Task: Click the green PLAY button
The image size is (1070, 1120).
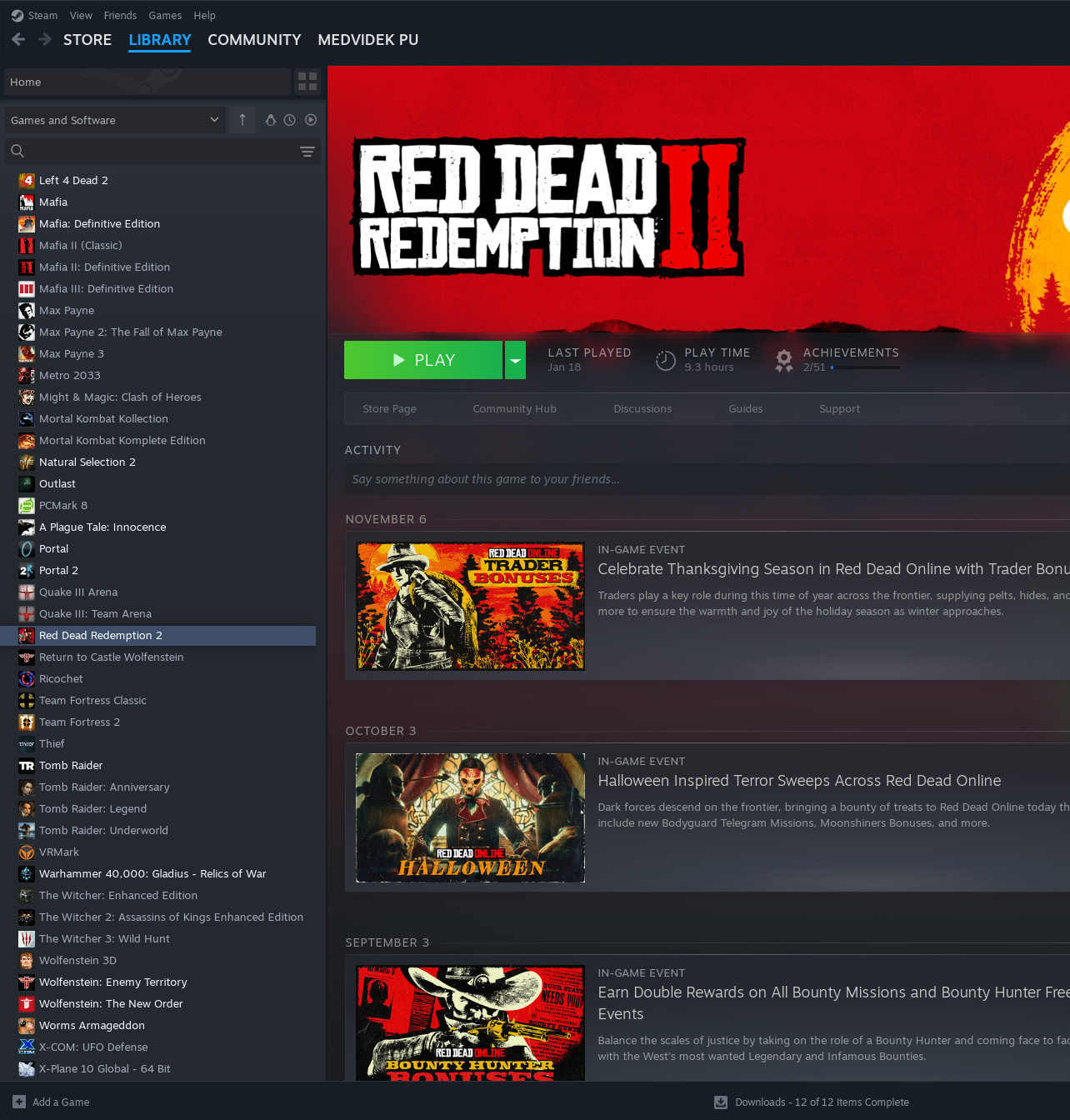Action: 423,360
